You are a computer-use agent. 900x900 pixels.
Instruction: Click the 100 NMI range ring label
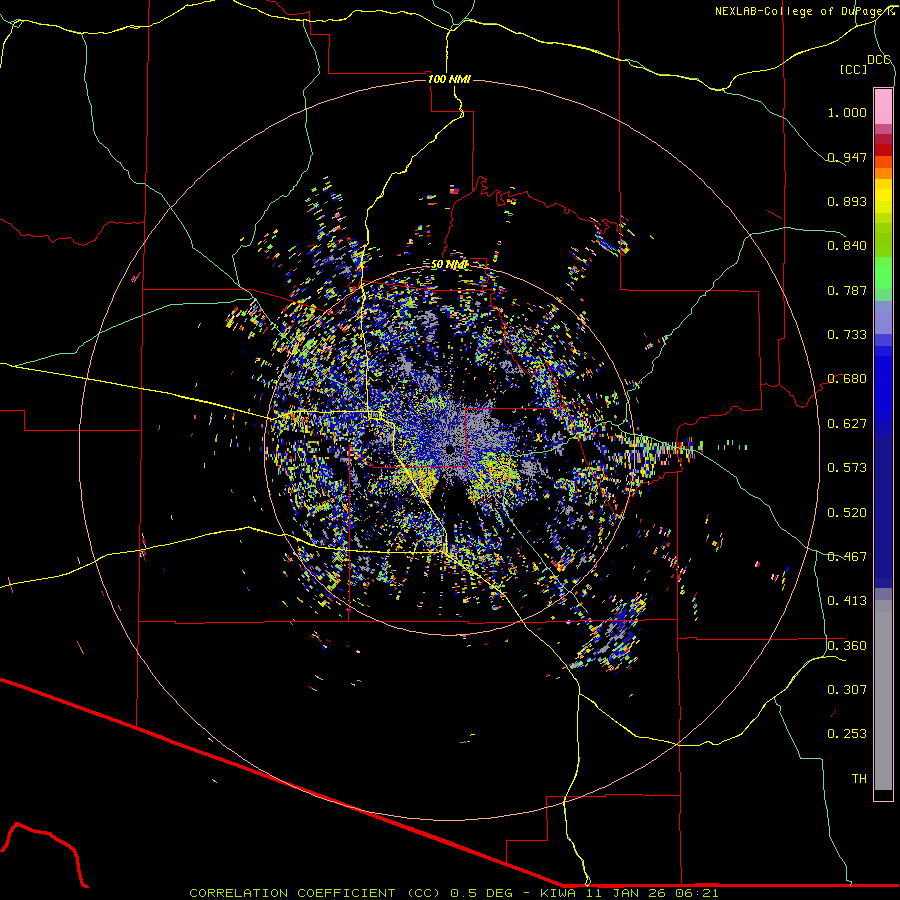[449, 79]
